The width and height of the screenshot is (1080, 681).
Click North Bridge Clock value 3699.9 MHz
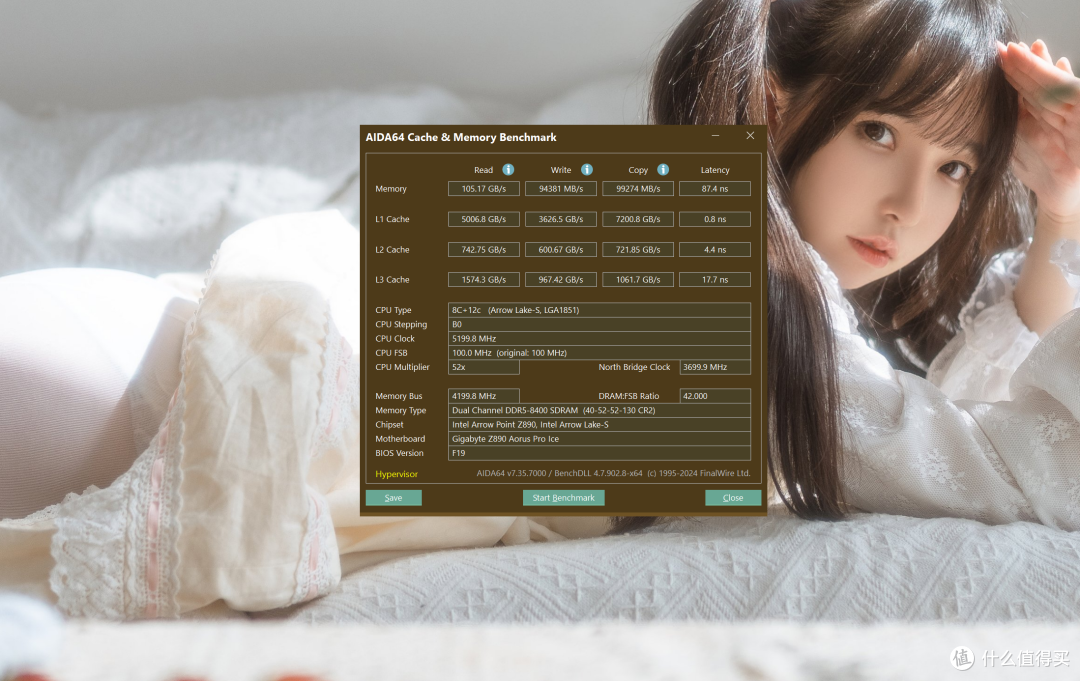tap(715, 367)
